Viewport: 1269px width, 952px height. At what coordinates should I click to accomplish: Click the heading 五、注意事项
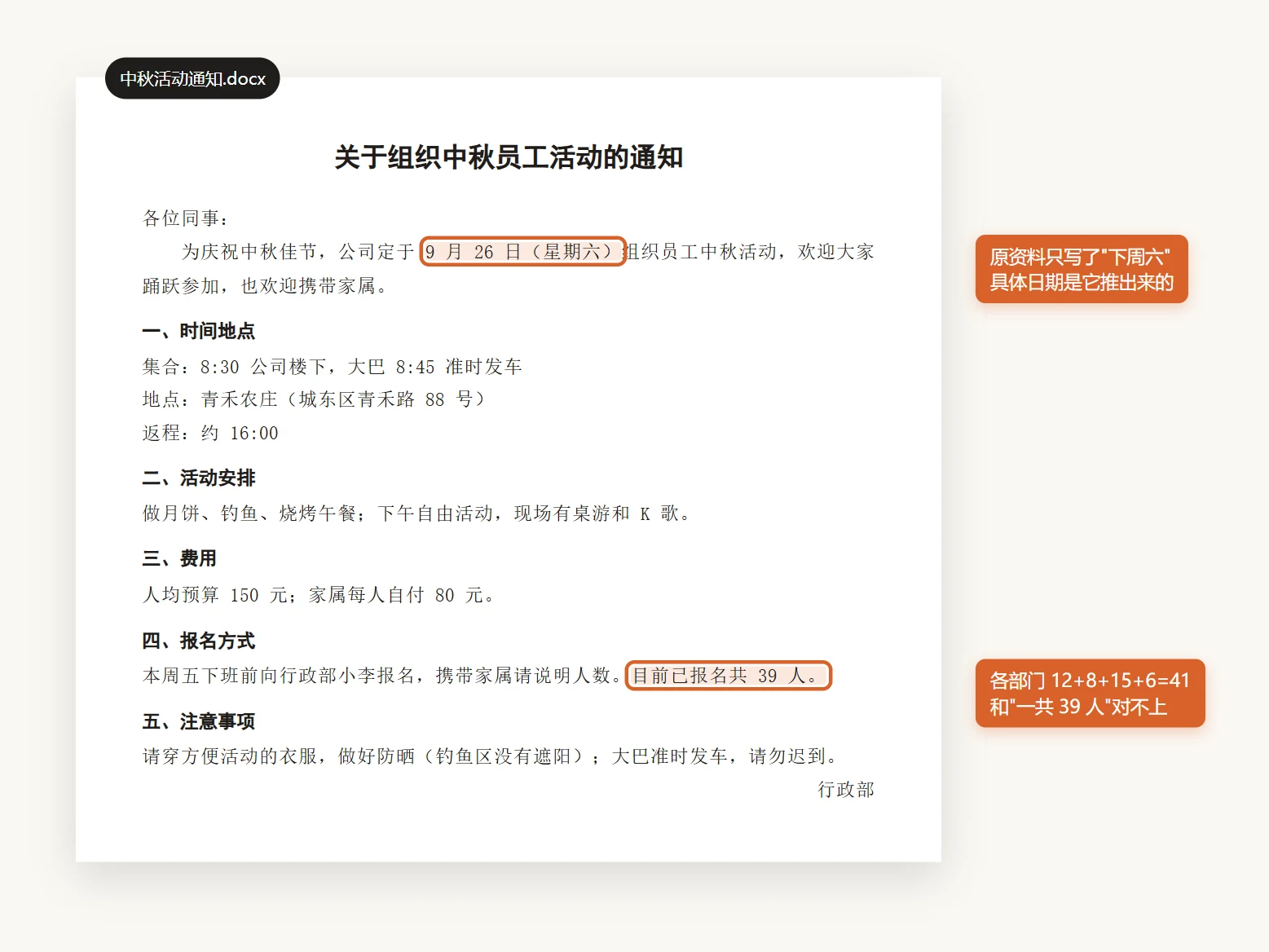pyautogui.click(x=198, y=721)
